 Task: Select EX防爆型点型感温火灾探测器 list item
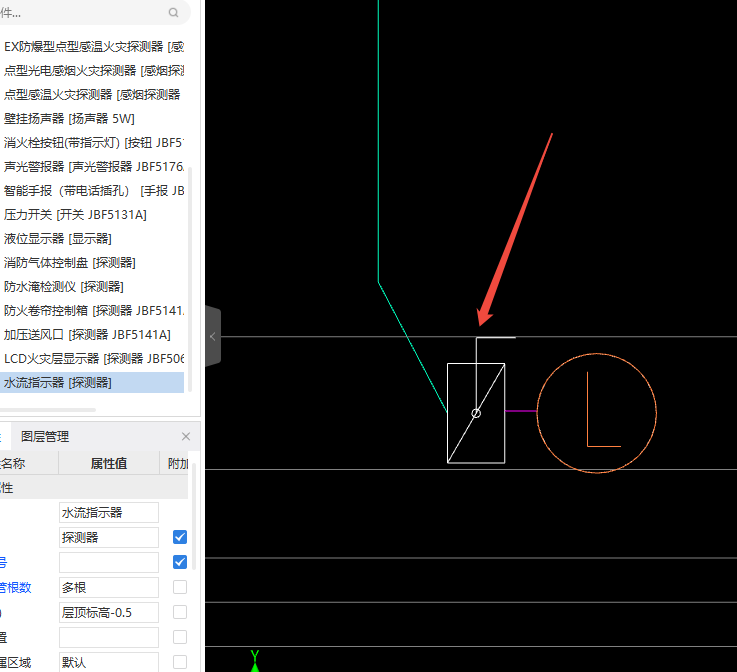92,47
